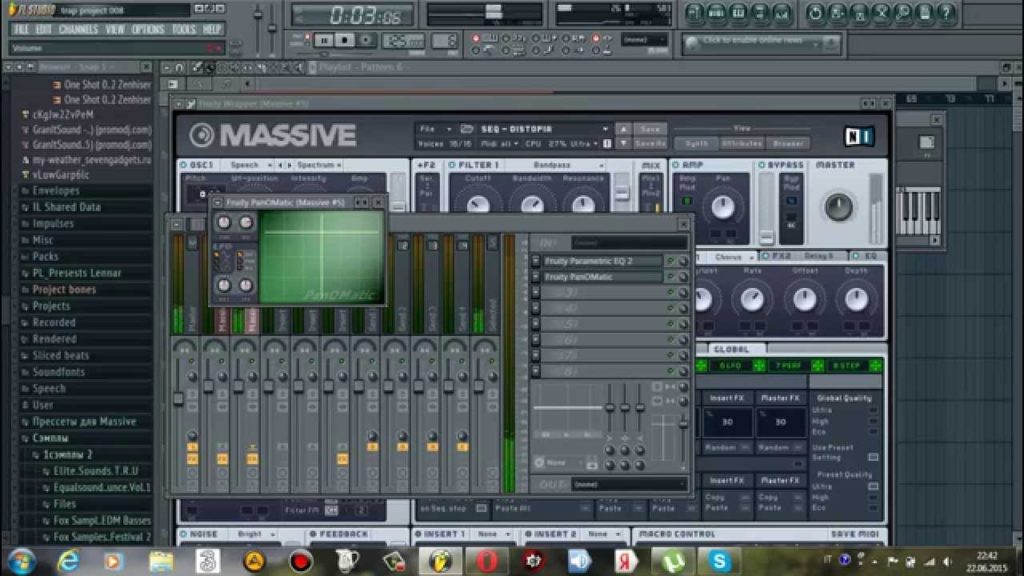Open the FILE menu
Viewport: 1024px width, 576px height.
tap(21, 29)
